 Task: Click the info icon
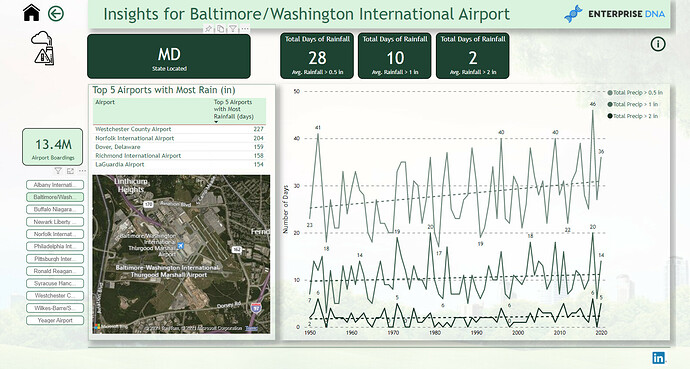658,44
